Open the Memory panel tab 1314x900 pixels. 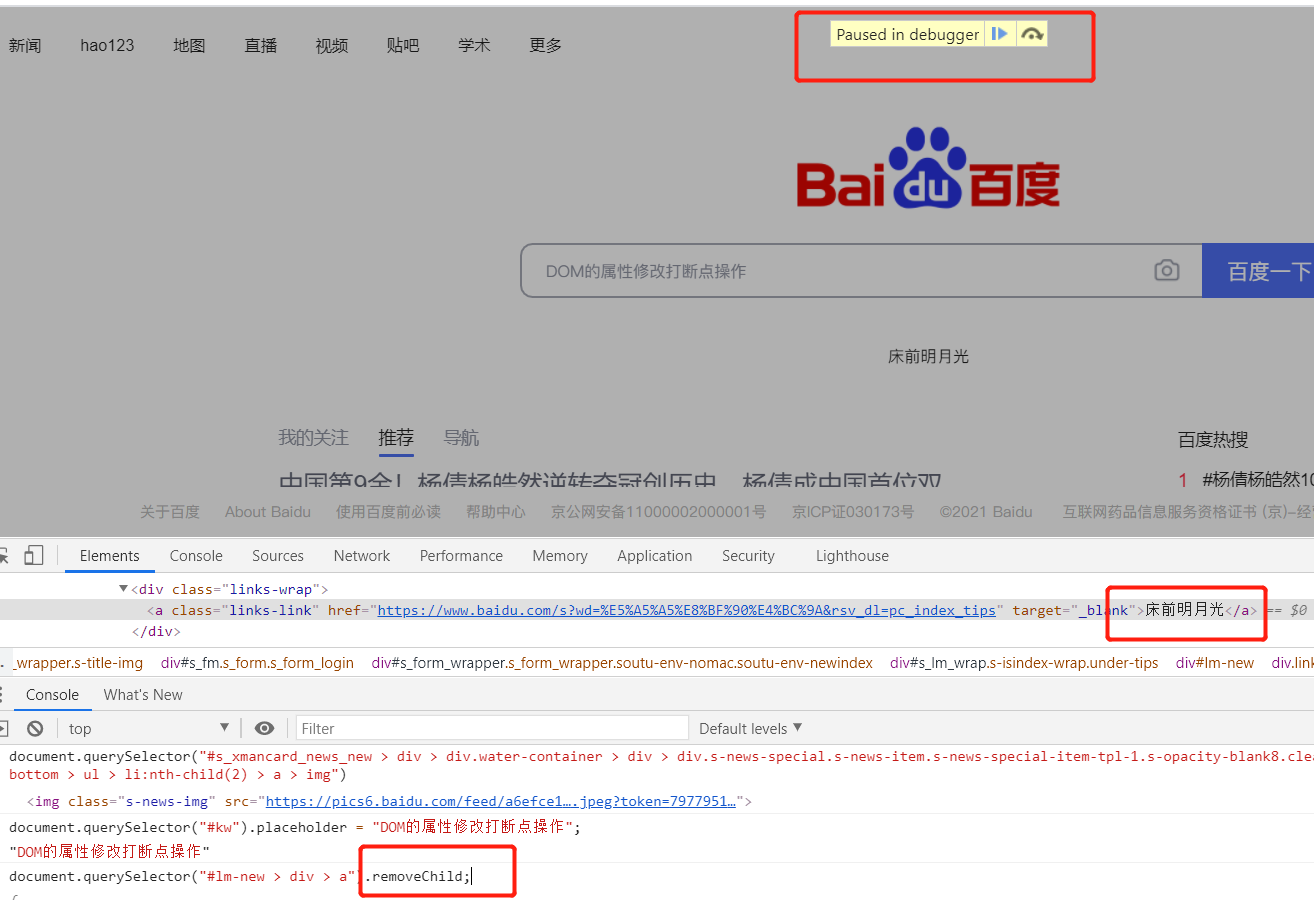pos(560,556)
